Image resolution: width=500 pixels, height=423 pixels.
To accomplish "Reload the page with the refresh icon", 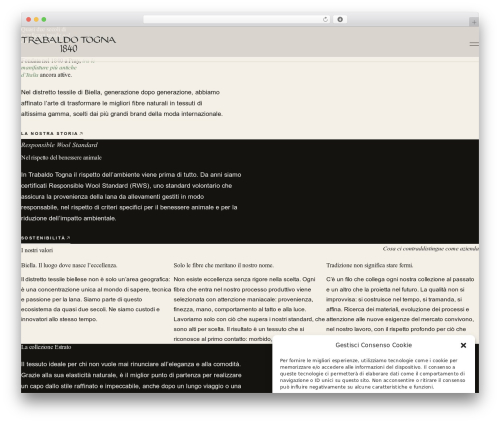I will pyautogui.click(x=325, y=20).
